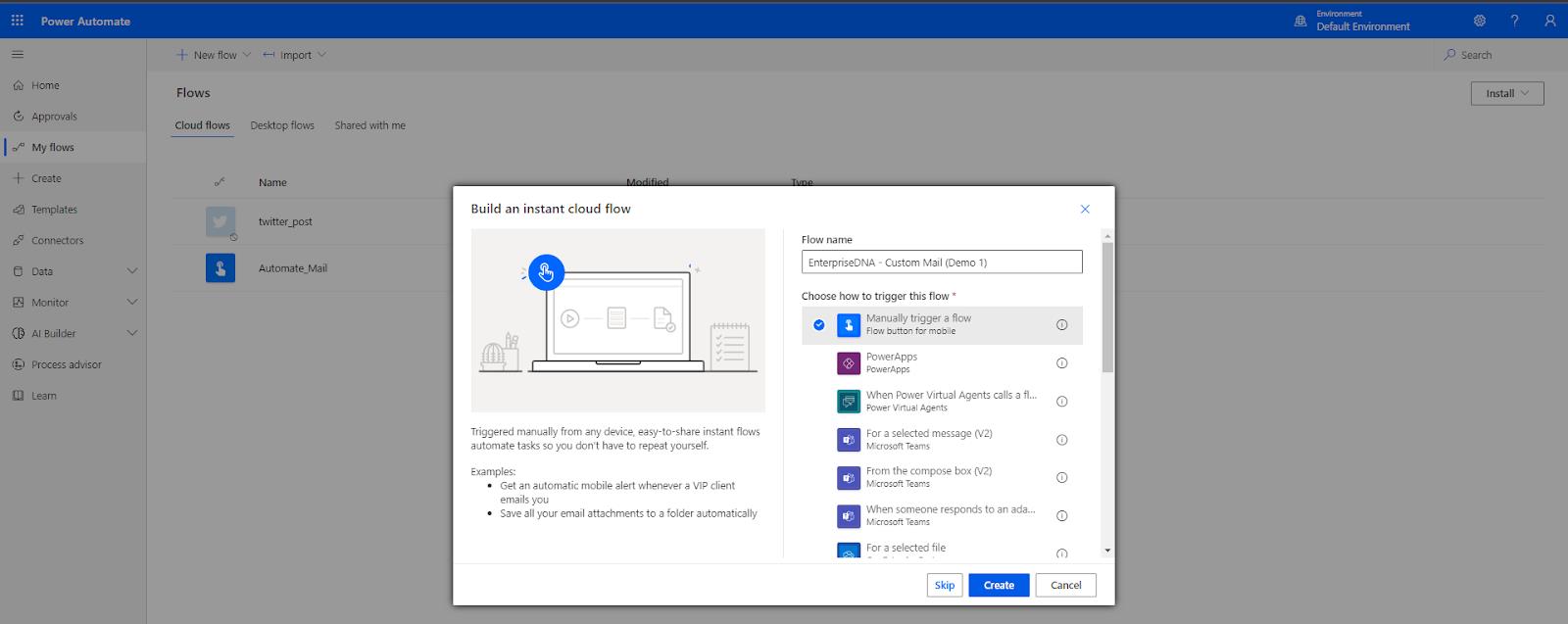Switch to the Cloud flows tab
Image resolution: width=1568 pixels, height=624 pixels.
tap(202, 125)
